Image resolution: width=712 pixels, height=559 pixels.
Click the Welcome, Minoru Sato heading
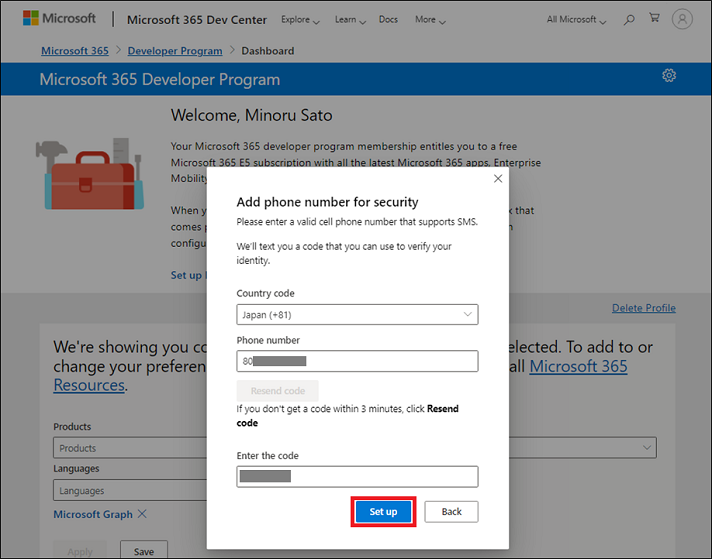251,115
